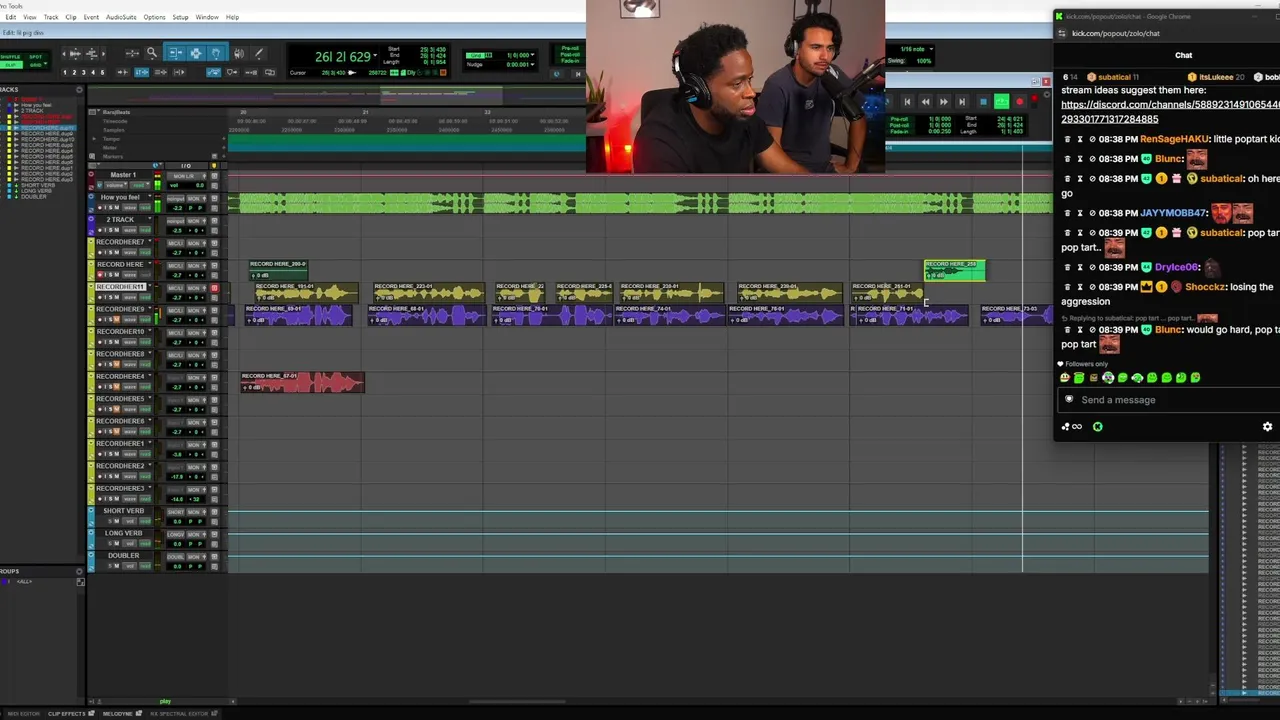This screenshot has width=1280, height=720.
Task: Click Rewind in the Transport window
Action: click(926, 101)
